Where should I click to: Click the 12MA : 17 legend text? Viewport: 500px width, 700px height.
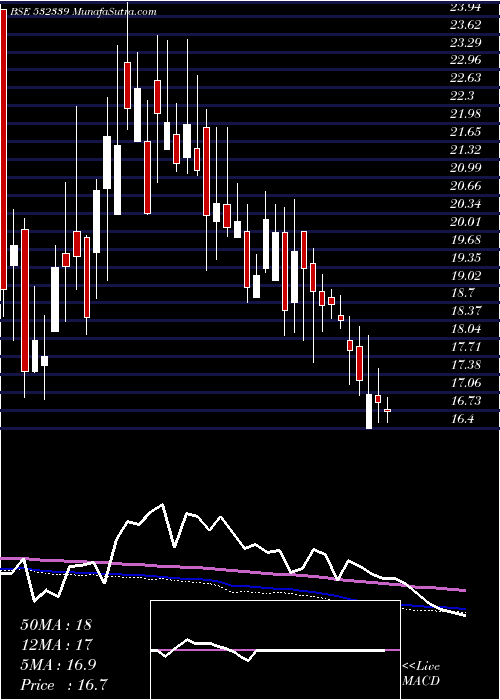point(56,645)
